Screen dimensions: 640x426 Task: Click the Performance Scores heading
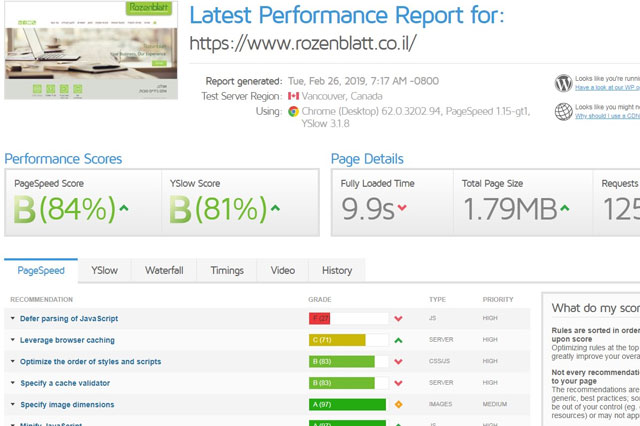[x=63, y=159]
